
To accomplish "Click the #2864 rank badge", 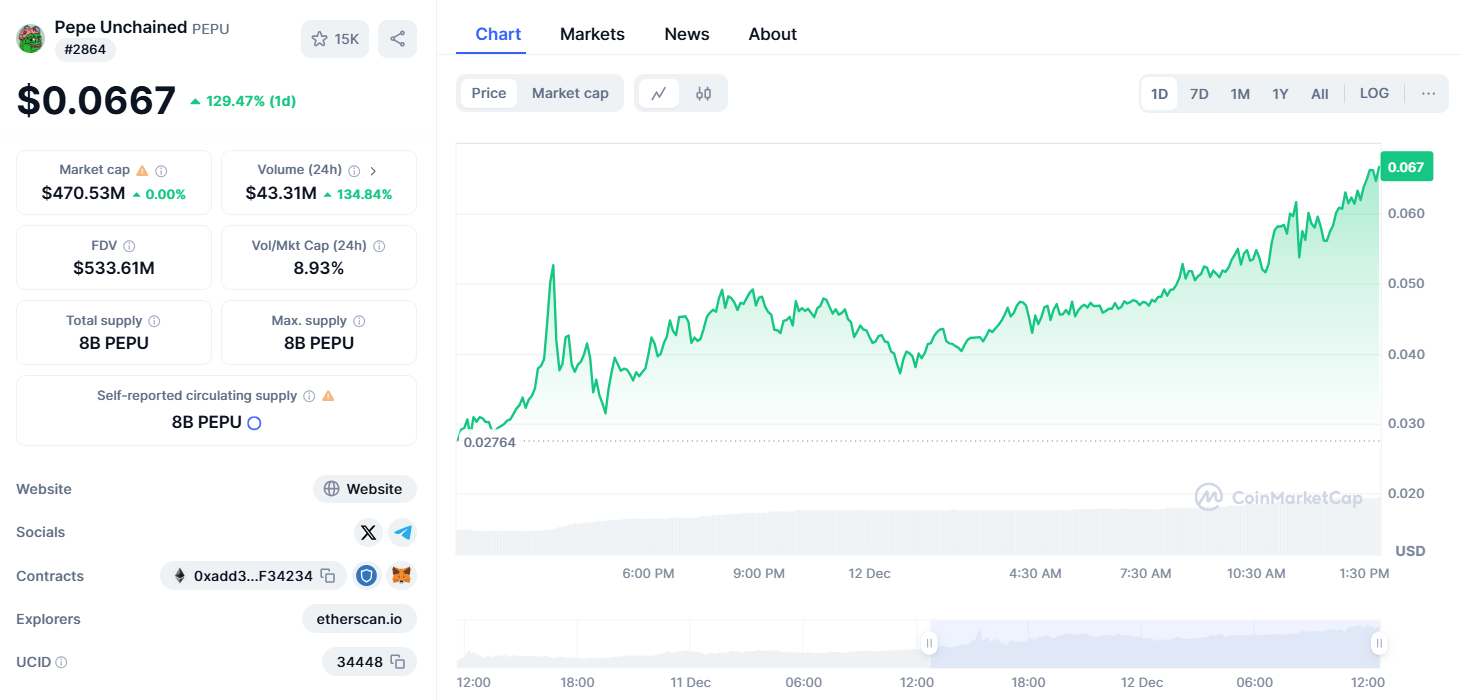I will (x=85, y=50).
